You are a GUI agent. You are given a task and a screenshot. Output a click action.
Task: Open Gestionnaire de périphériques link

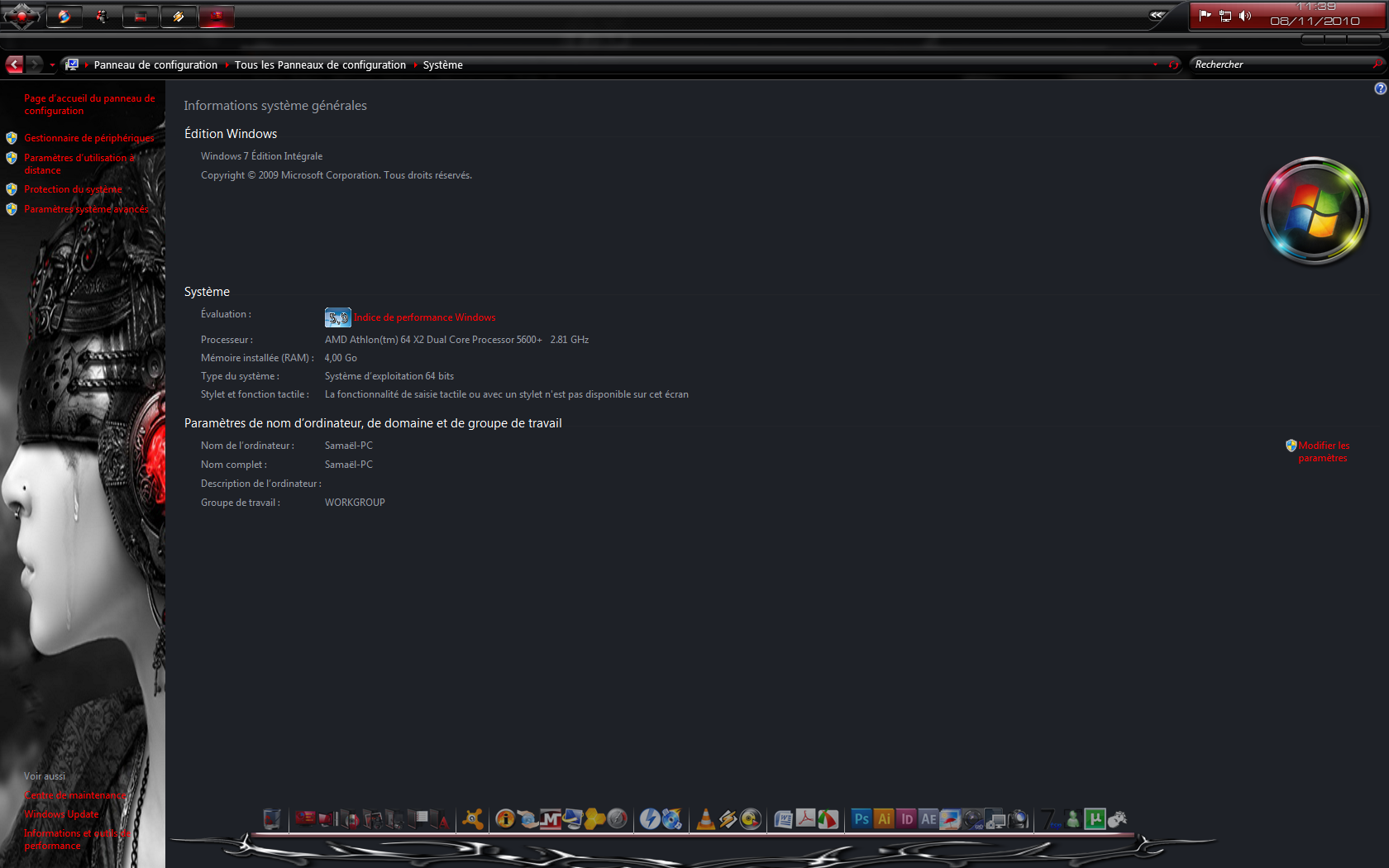(x=88, y=138)
